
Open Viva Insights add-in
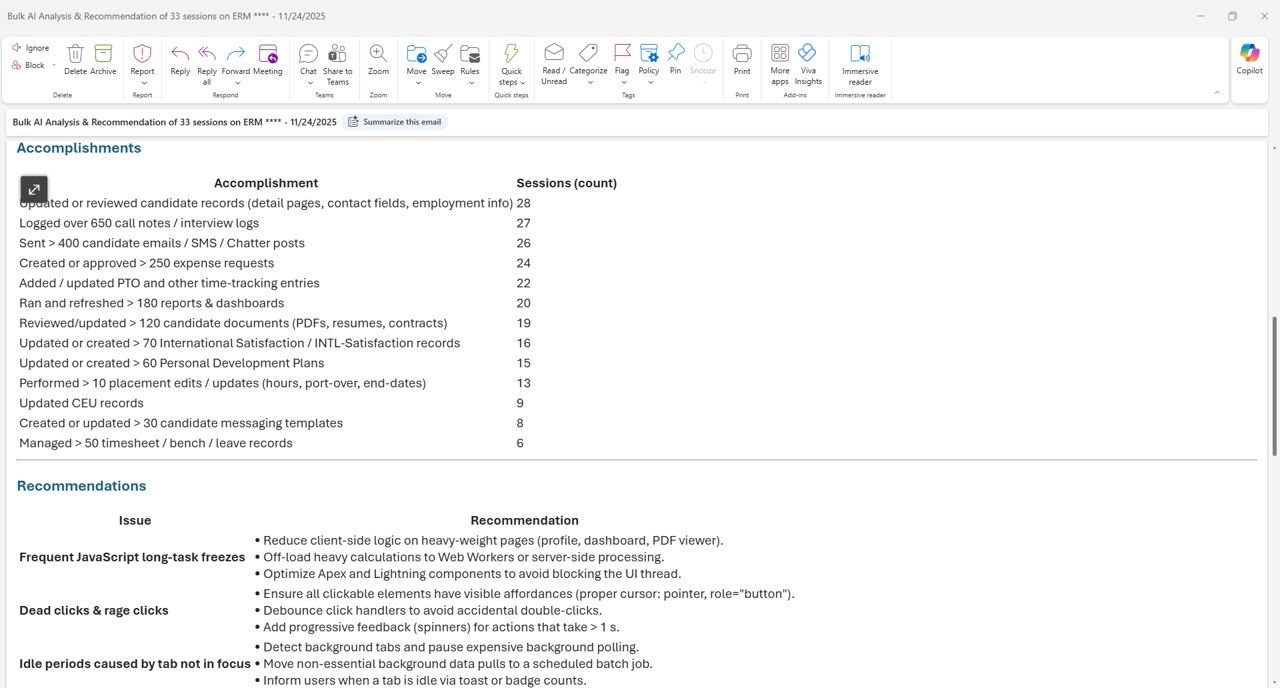pos(808,64)
